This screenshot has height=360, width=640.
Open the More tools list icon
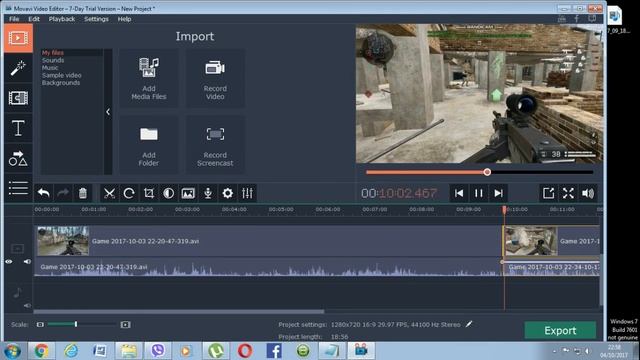click(18, 188)
